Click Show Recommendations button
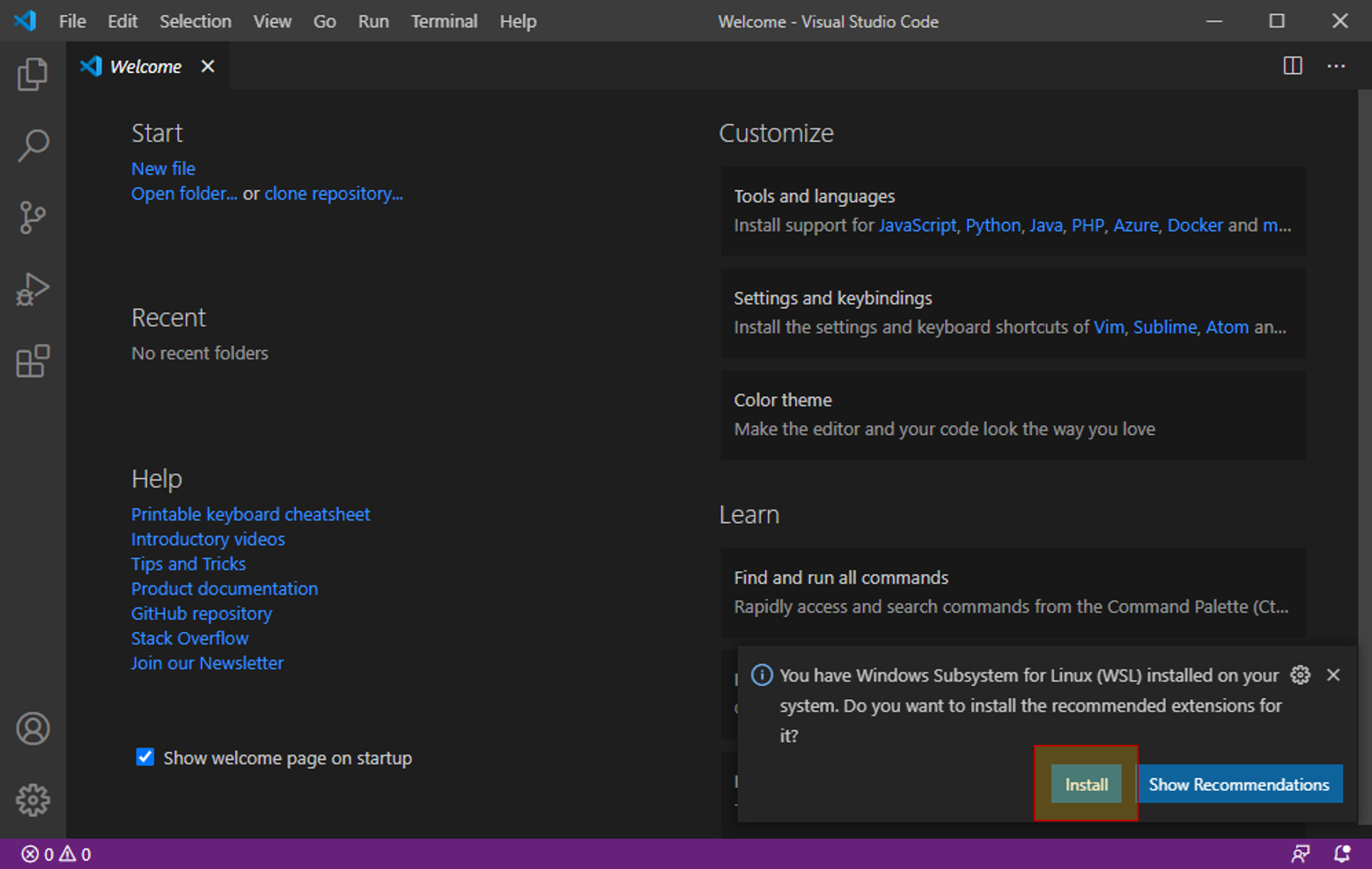1372x869 pixels. pyautogui.click(x=1239, y=784)
